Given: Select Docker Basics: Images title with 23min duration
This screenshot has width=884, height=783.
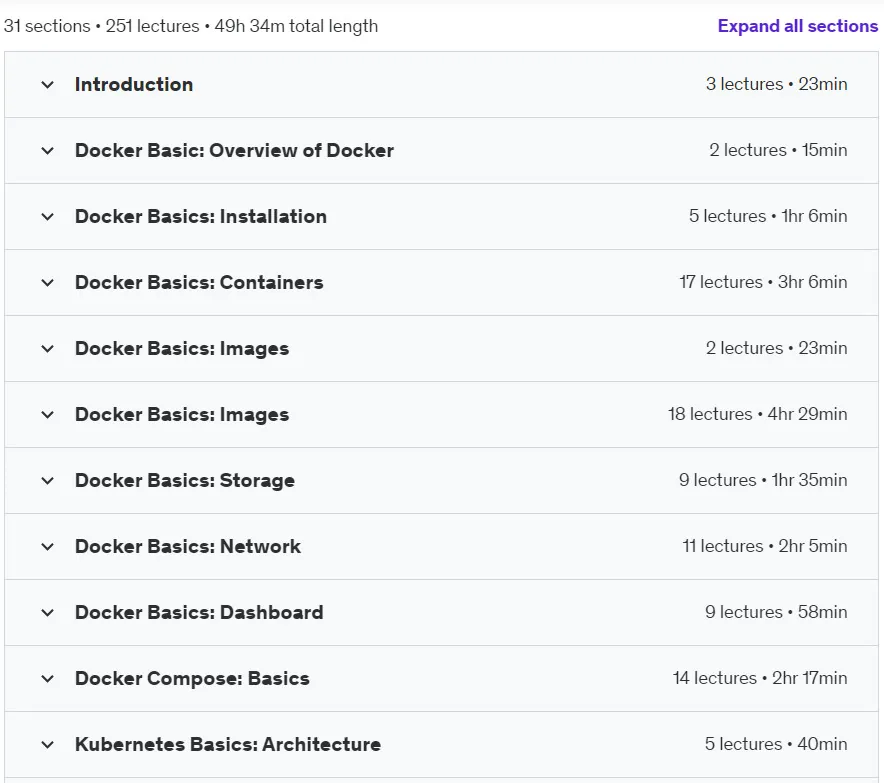Looking at the screenshot, I should point(182,348).
